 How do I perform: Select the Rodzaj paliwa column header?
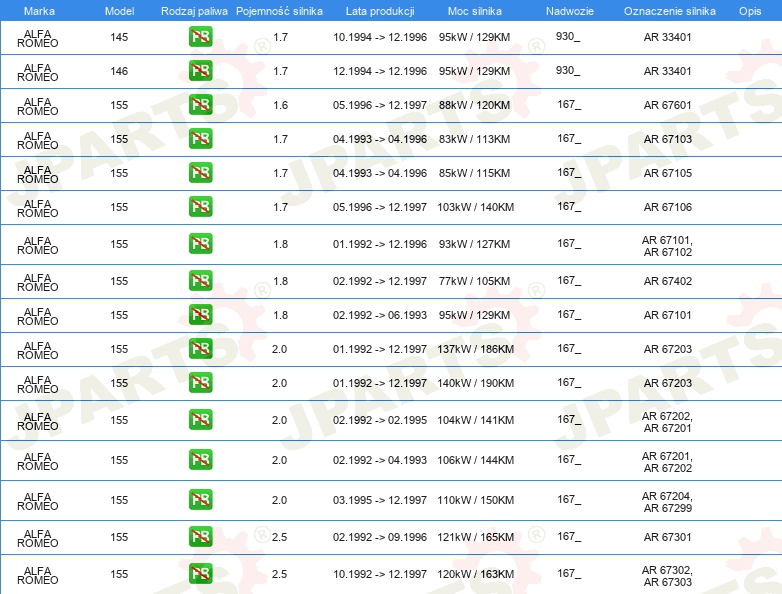195,11
